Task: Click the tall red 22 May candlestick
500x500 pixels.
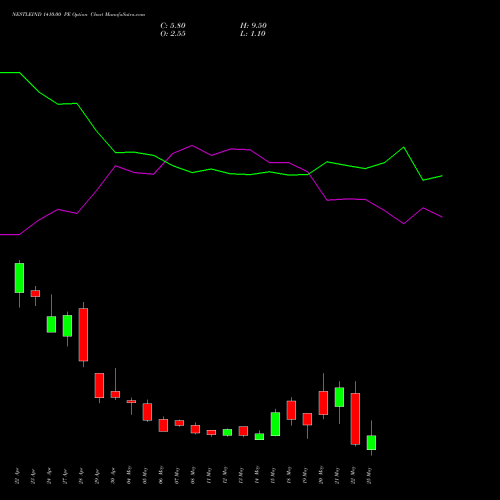Action: coord(355,419)
